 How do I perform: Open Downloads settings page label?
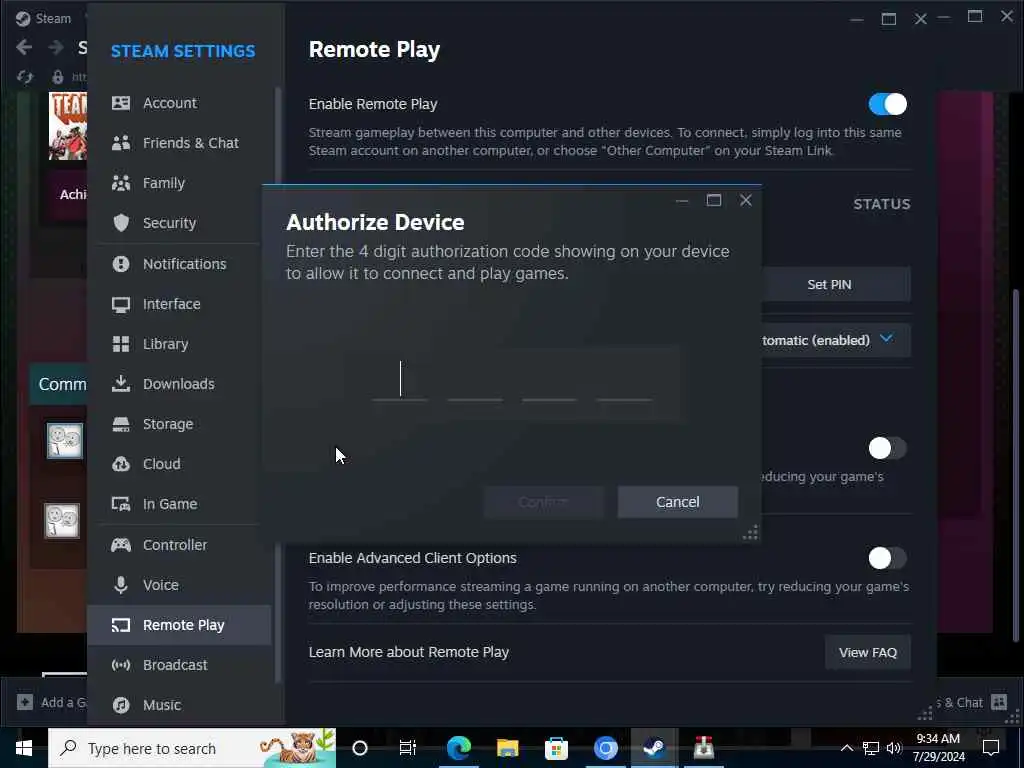pyautogui.click(x=179, y=384)
